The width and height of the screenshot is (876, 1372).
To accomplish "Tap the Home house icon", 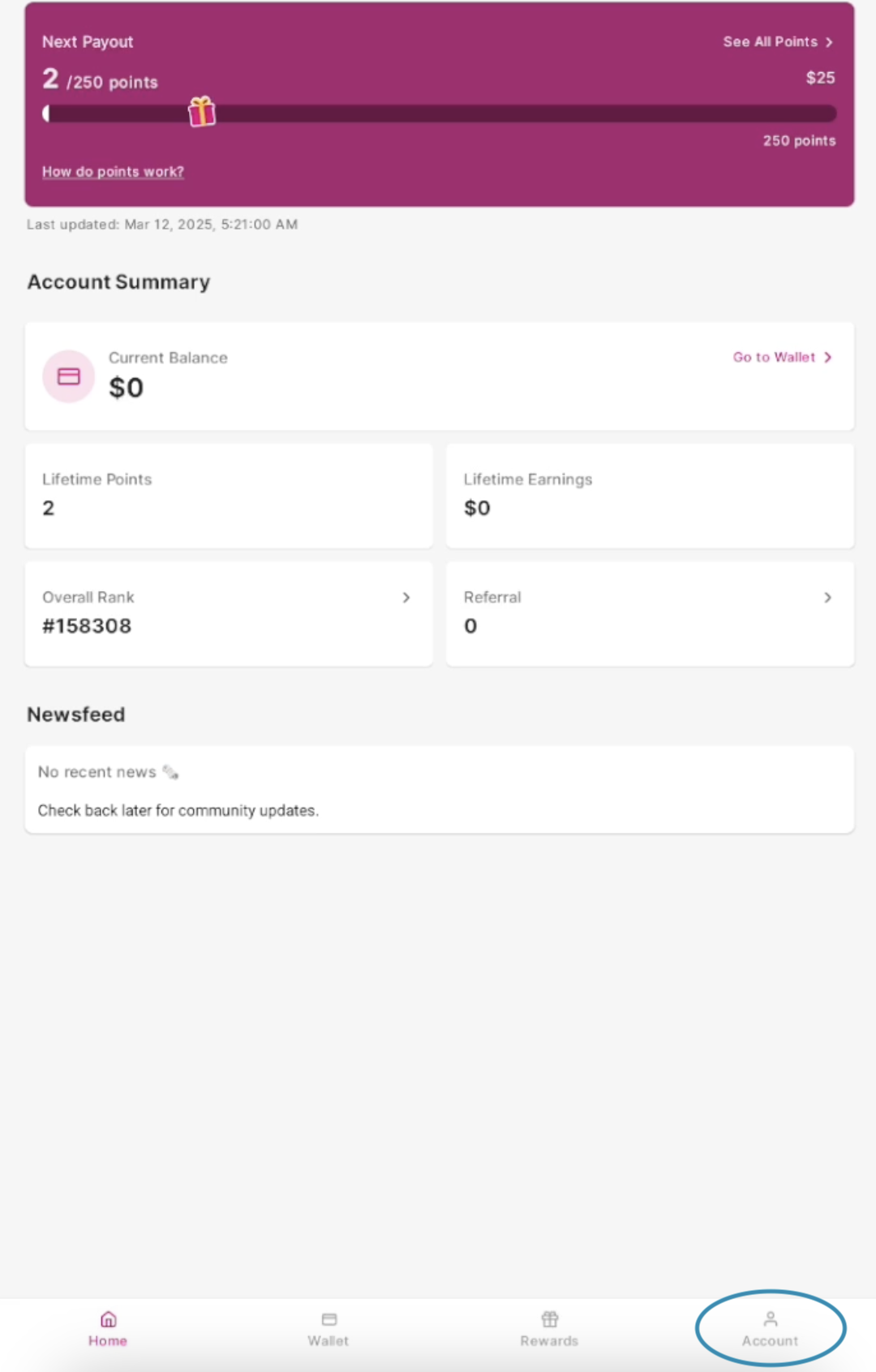I will 108,1319.
